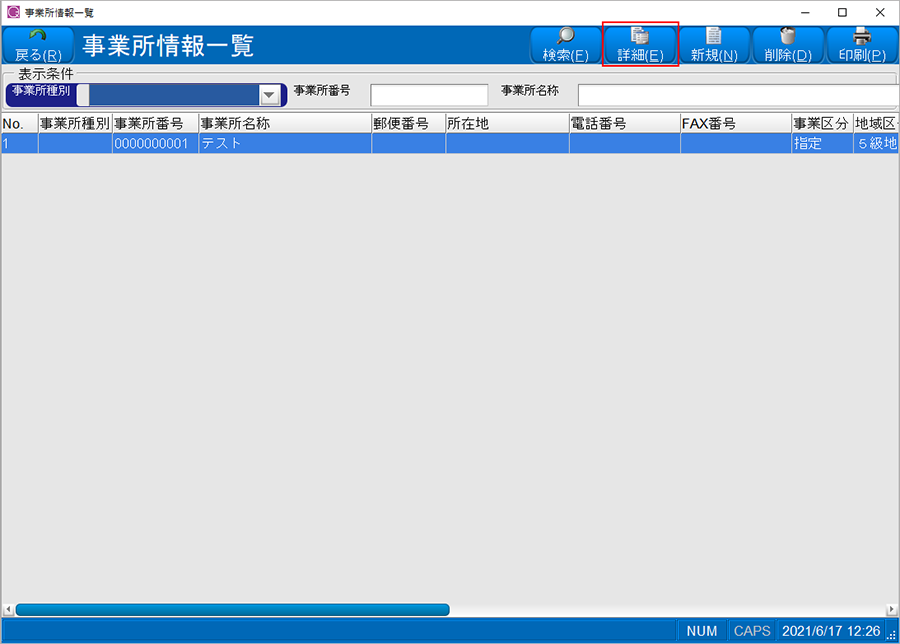Viewport: 900px width, 644px height.
Task: Click the 事業所名称 column header
Action: [x=284, y=124]
